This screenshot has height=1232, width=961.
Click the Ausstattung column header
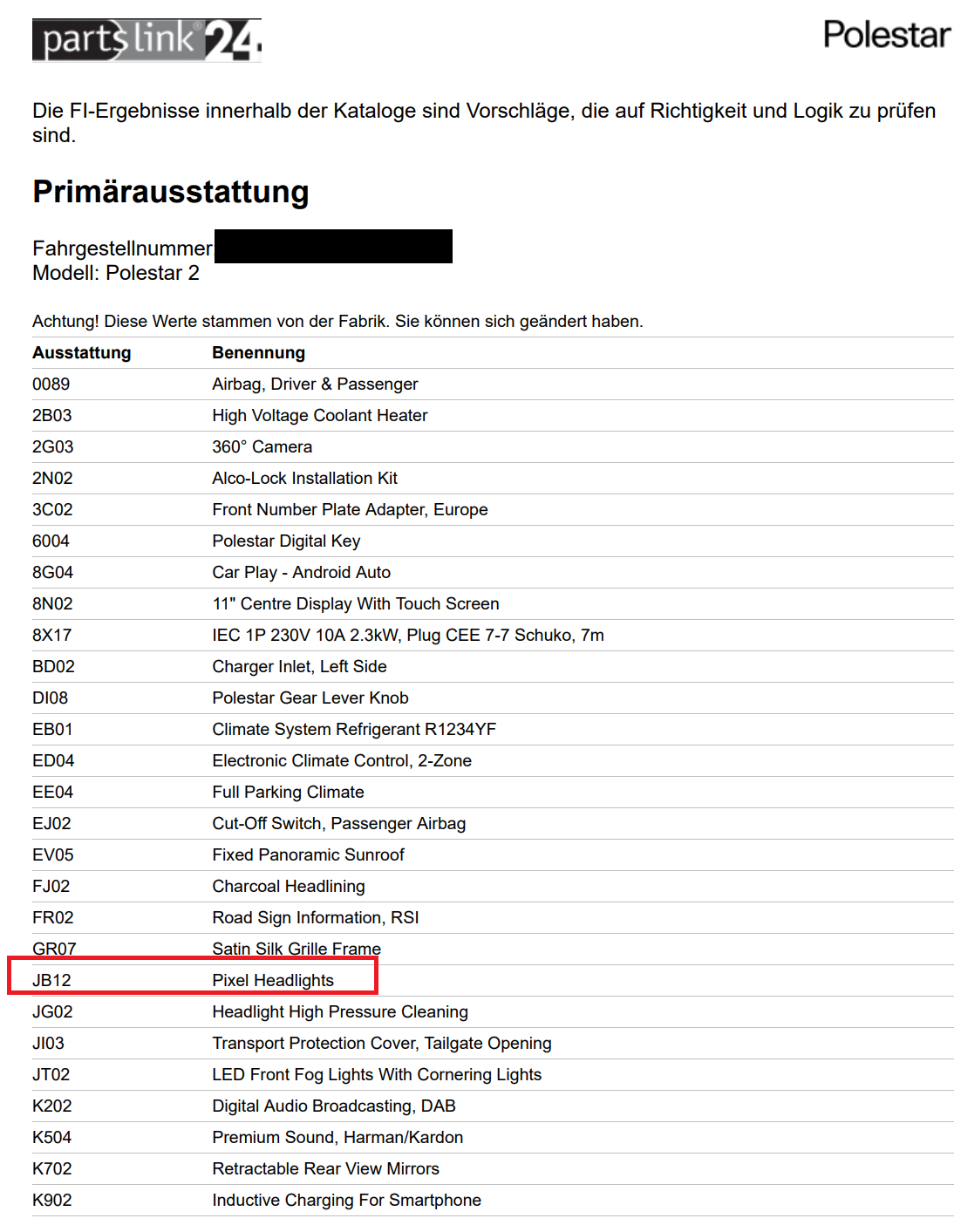[82, 352]
